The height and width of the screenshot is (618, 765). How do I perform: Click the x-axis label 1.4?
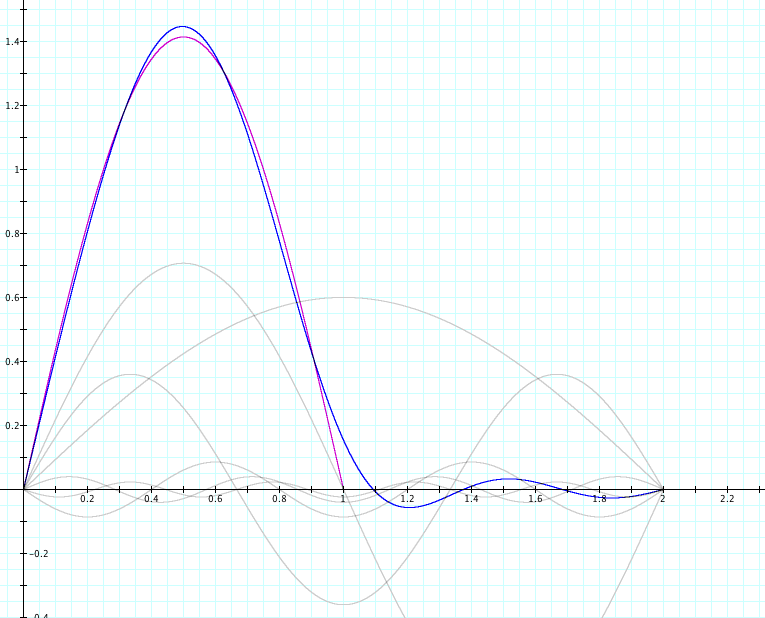point(471,498)
